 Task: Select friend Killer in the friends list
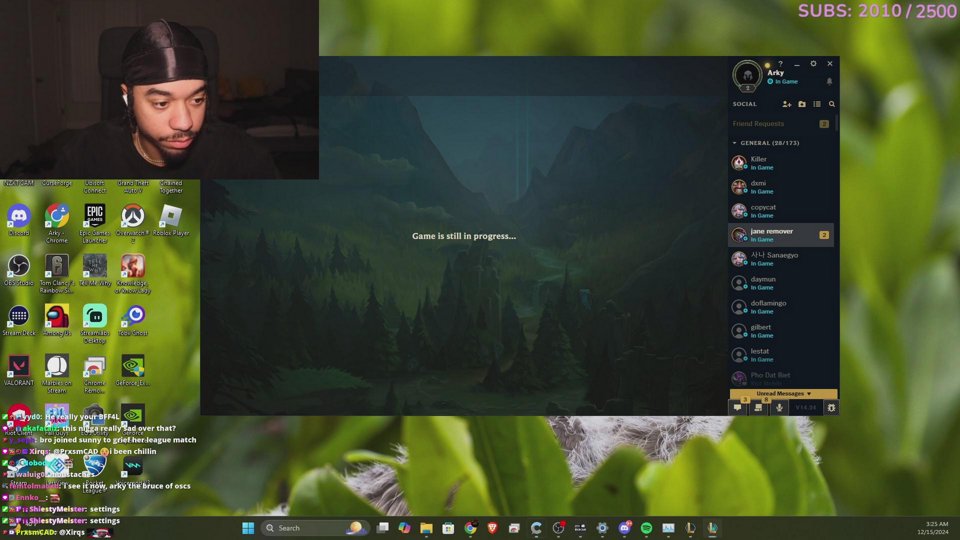pyautogui.click(x=781, y=162)
